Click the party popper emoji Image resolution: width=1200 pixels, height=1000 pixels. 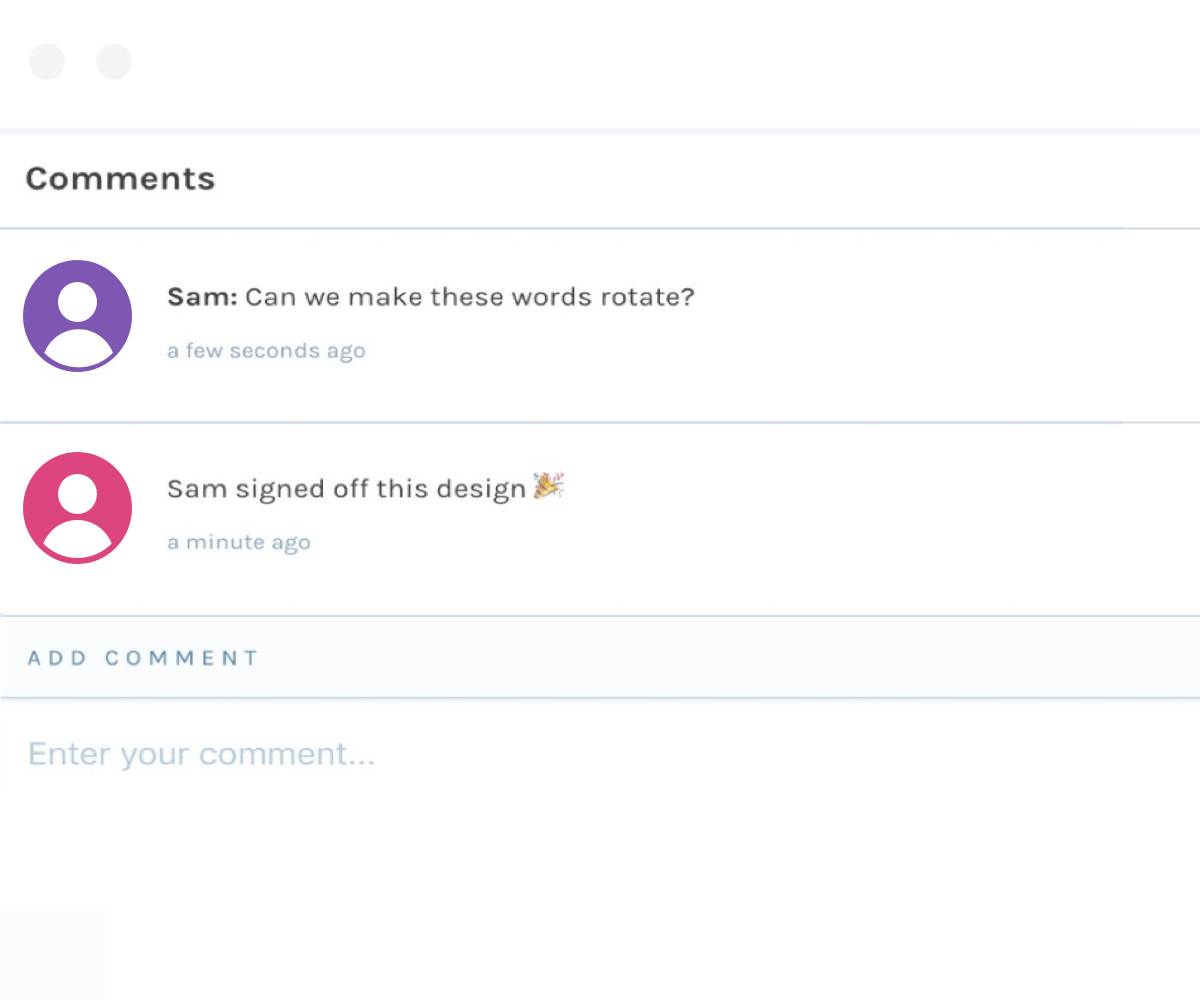(x=548, y=486)
